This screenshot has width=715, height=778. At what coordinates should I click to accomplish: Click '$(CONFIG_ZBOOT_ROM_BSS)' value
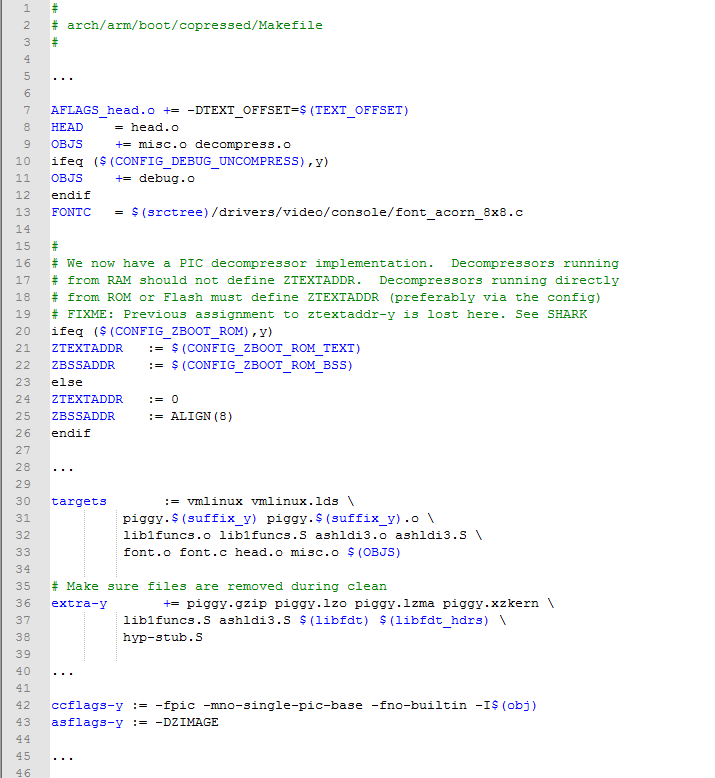point(262,365)
